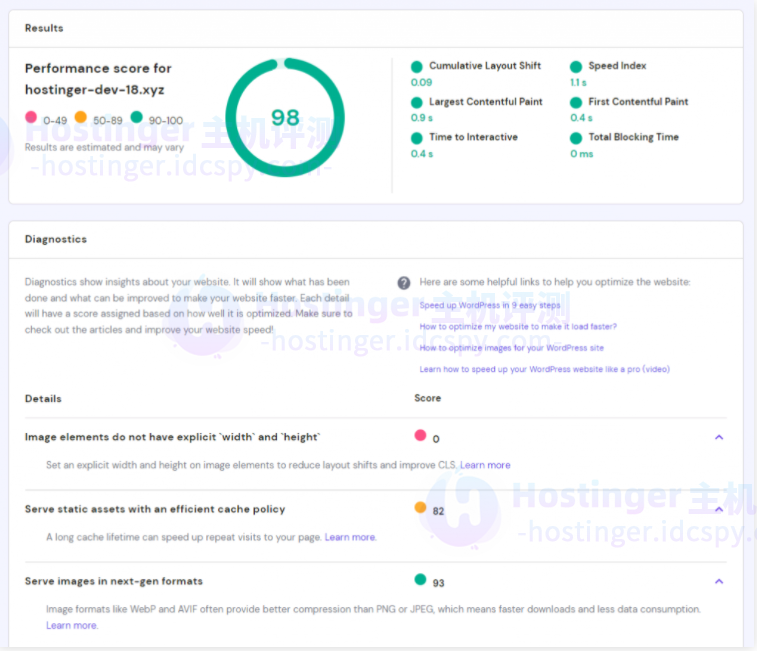
Task: Collapse the static assets cache policy row
Action: coord(718,509)
